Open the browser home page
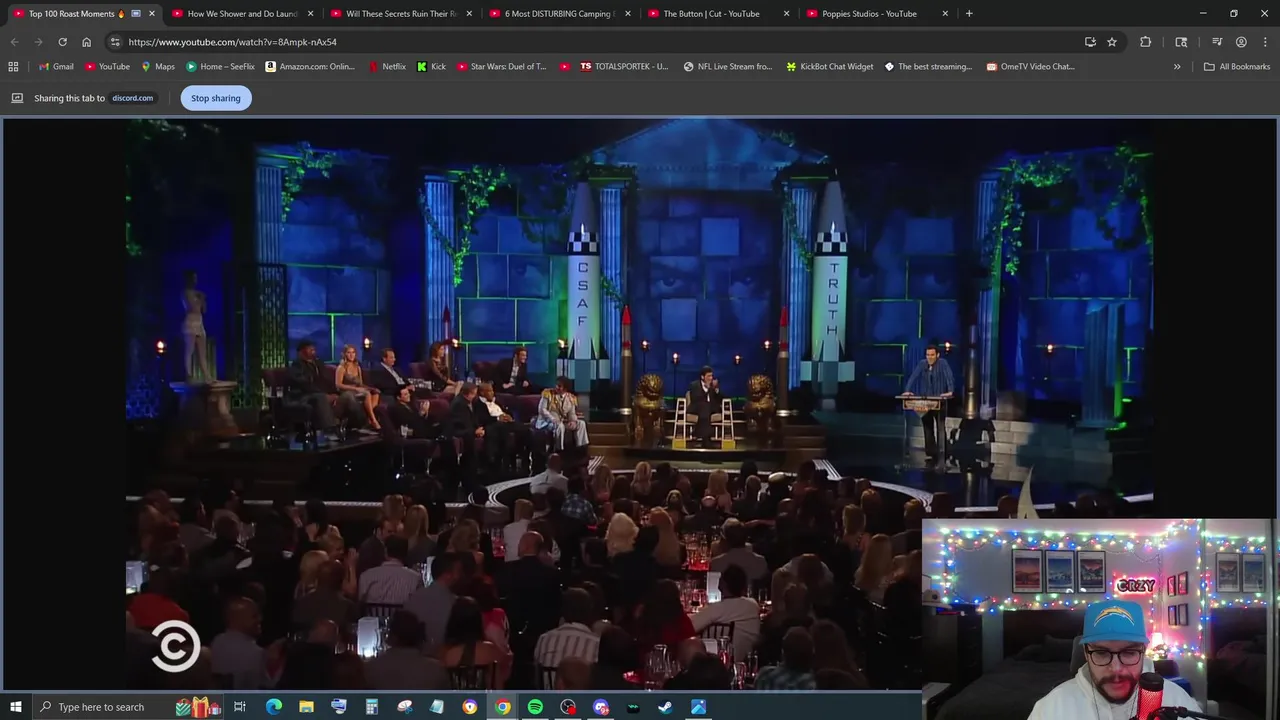 tap(86, 42)
